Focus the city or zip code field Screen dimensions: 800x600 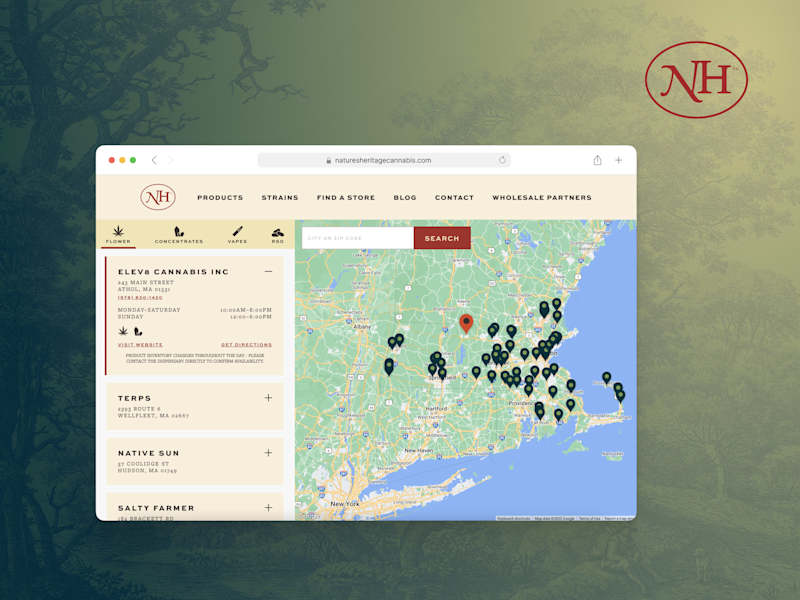[x=358, y=238]
